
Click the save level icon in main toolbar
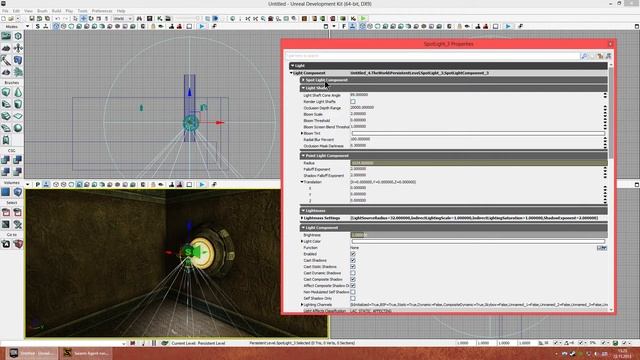(31, 18)
